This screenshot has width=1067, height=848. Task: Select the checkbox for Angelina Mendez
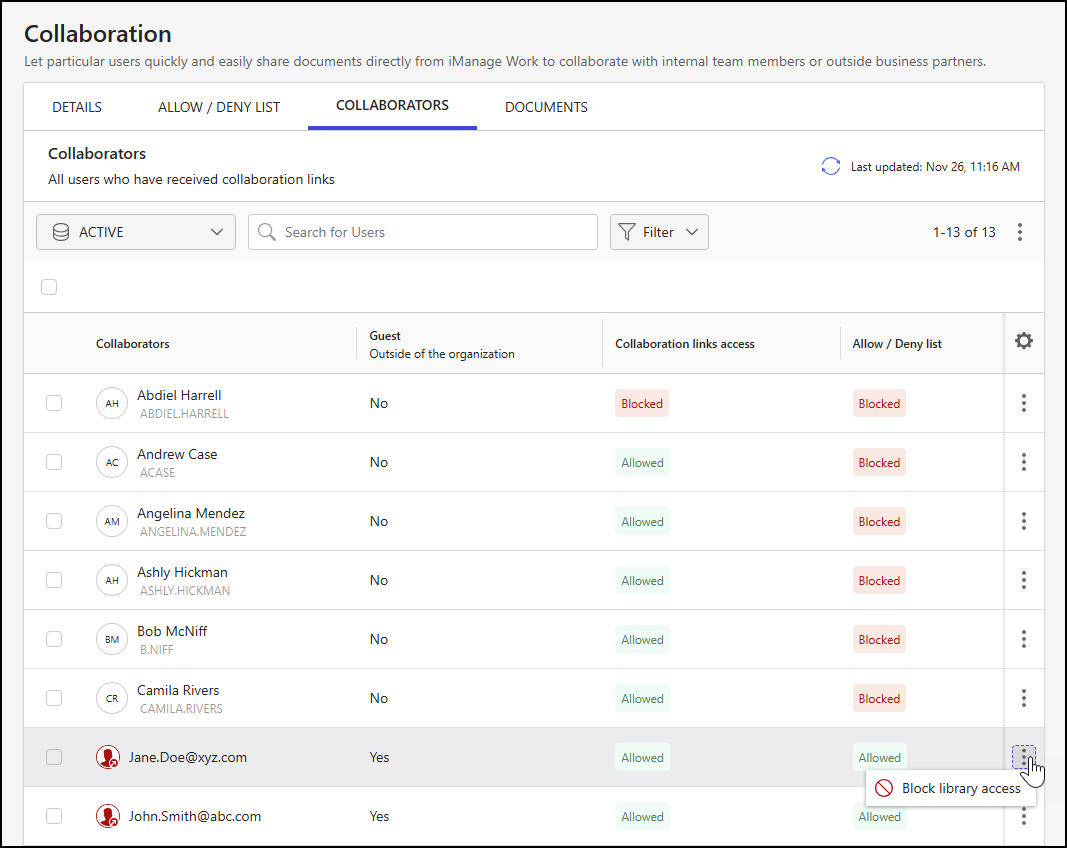54,521
